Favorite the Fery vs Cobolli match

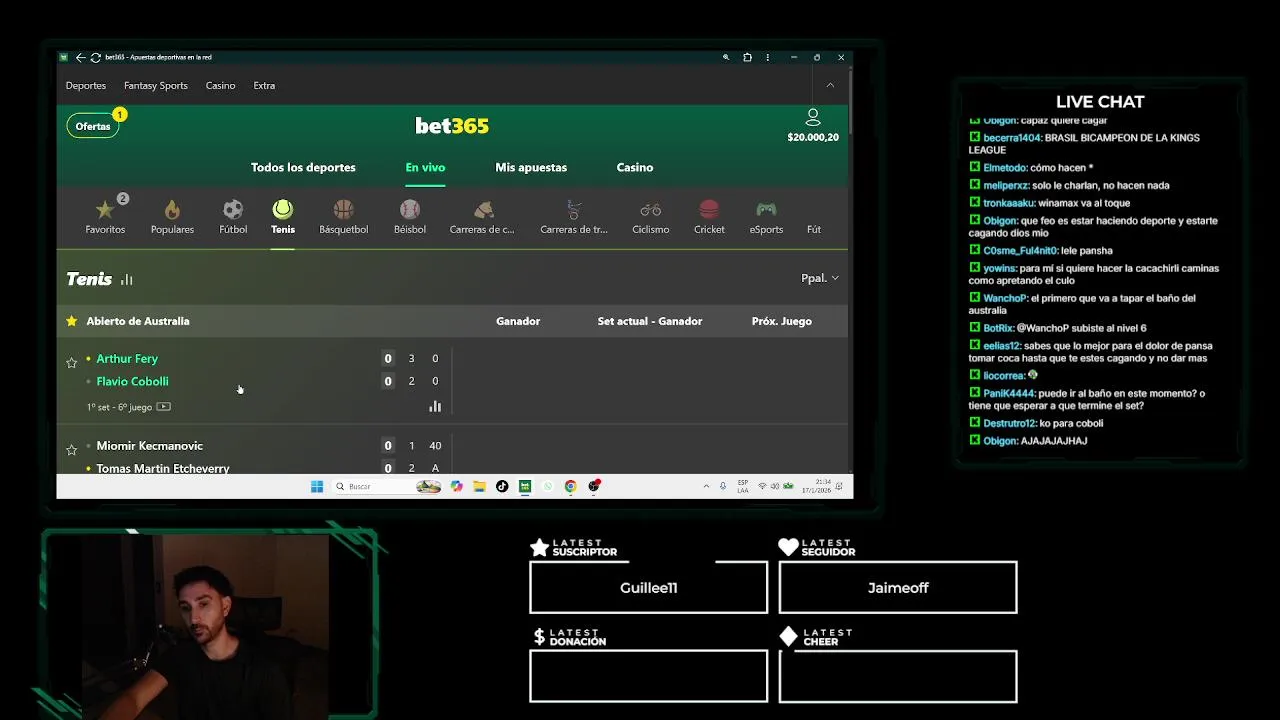(71, 363)
